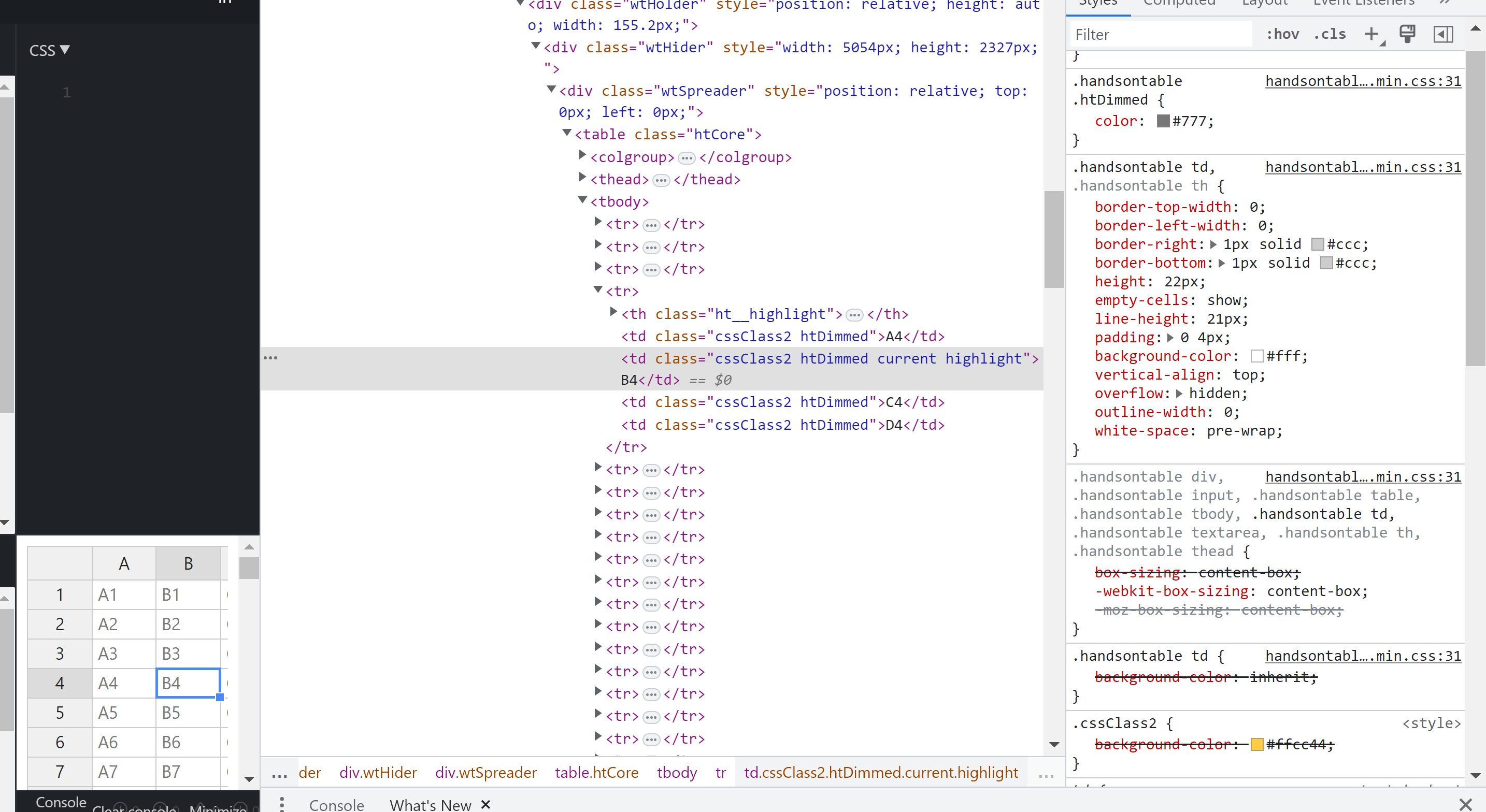Open handsontable min.css link for td, th rule

pos(1363,167)
